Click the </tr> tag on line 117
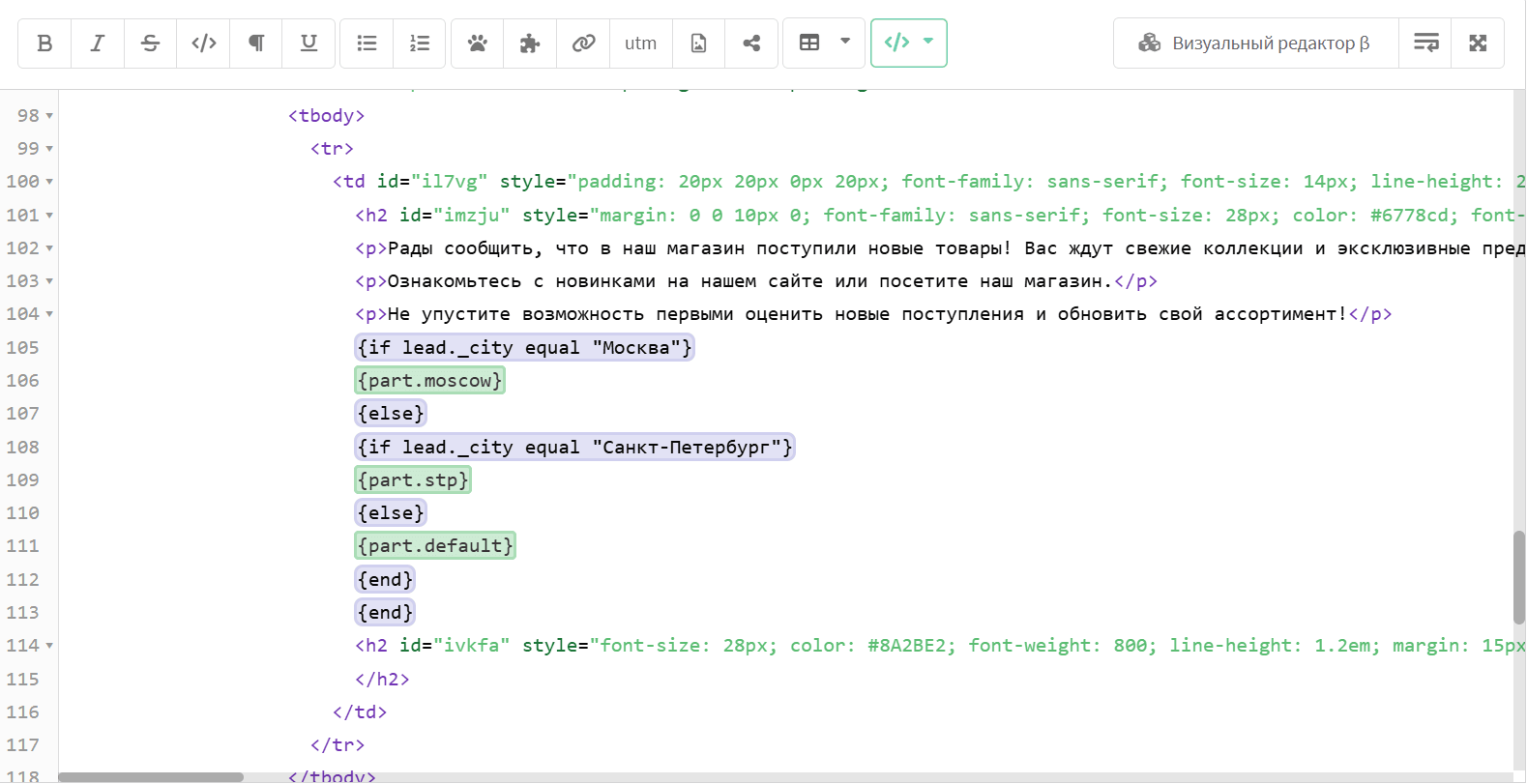Image resolution: width=1527 pixels, height=784 pixels. (338, 745)
